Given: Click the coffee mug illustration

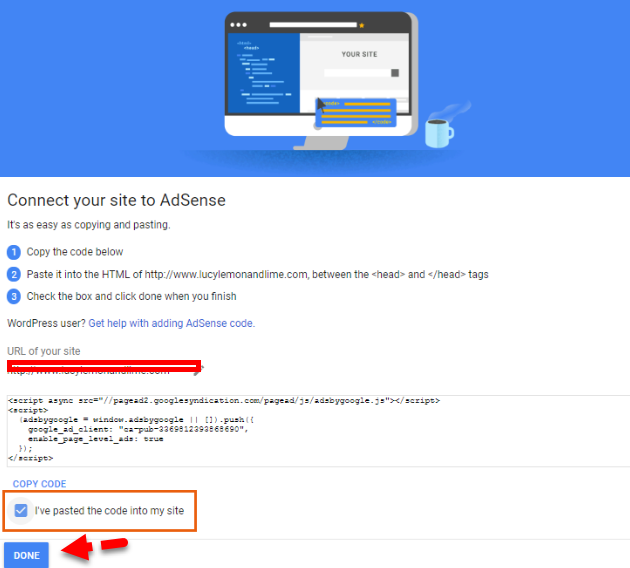Looking at the screenshot, I should tap(436, 131).
